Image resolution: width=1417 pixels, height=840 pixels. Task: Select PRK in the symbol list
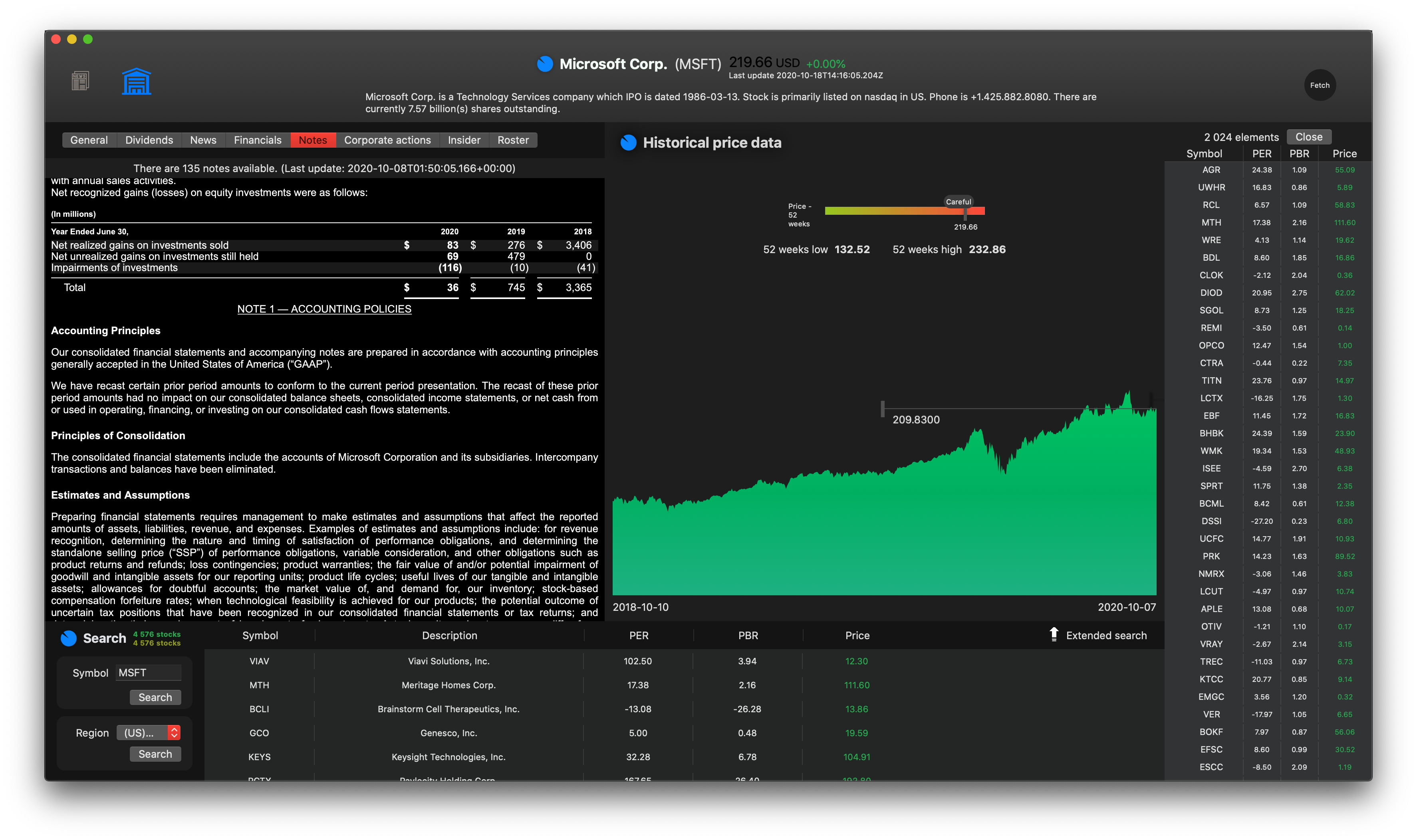tap(1268, 557)
